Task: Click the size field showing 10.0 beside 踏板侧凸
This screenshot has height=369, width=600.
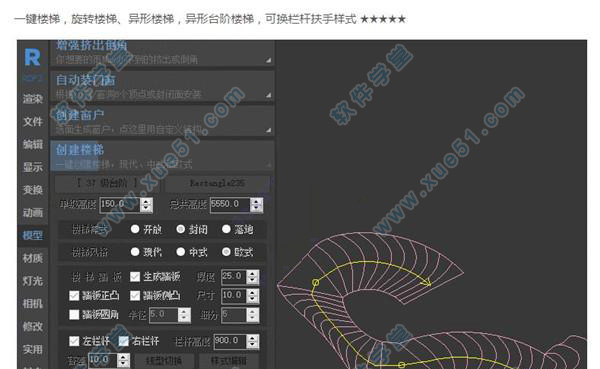Action: pyautogui.click(x=234, y=296)
